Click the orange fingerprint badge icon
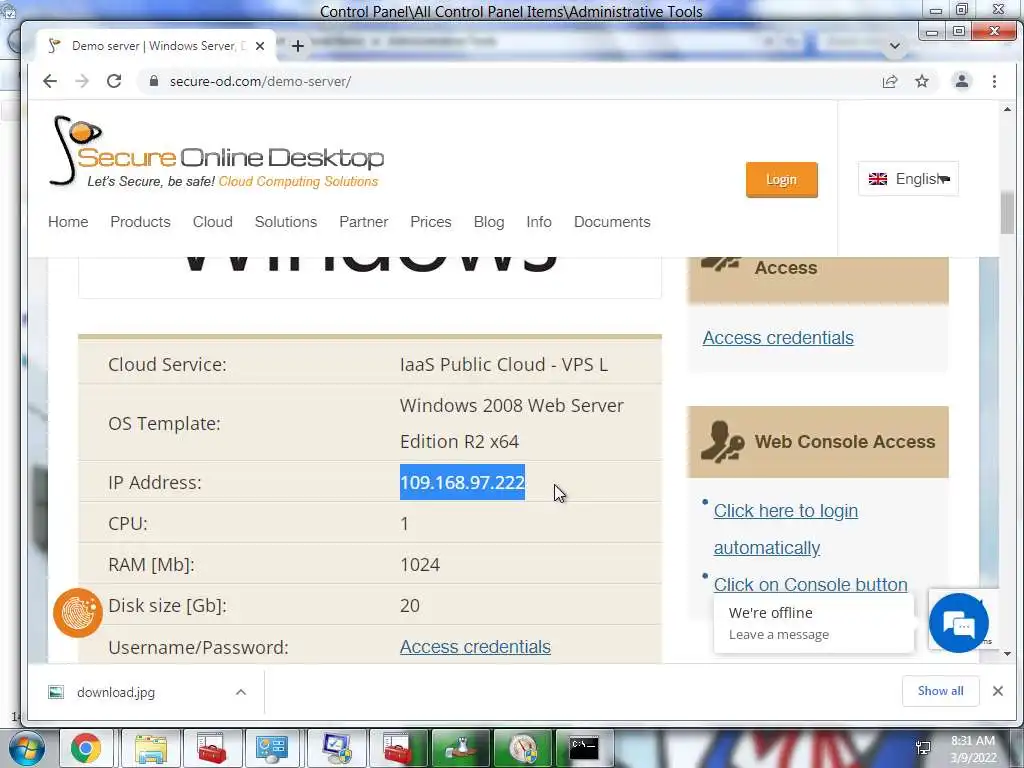Screen dimensions: 1024x768 (x=78, y=613)
